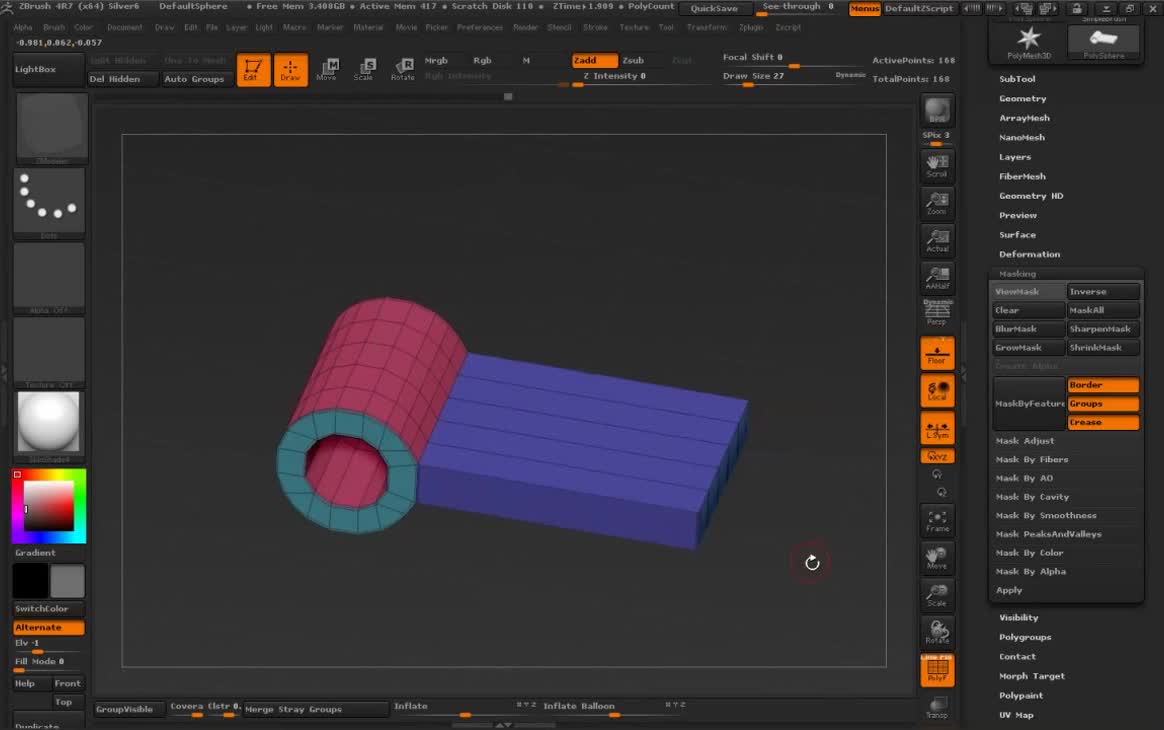This screenshot has width=1164, height=730.
Task: Click the SwitchColor button
Action: pos(49,609)
